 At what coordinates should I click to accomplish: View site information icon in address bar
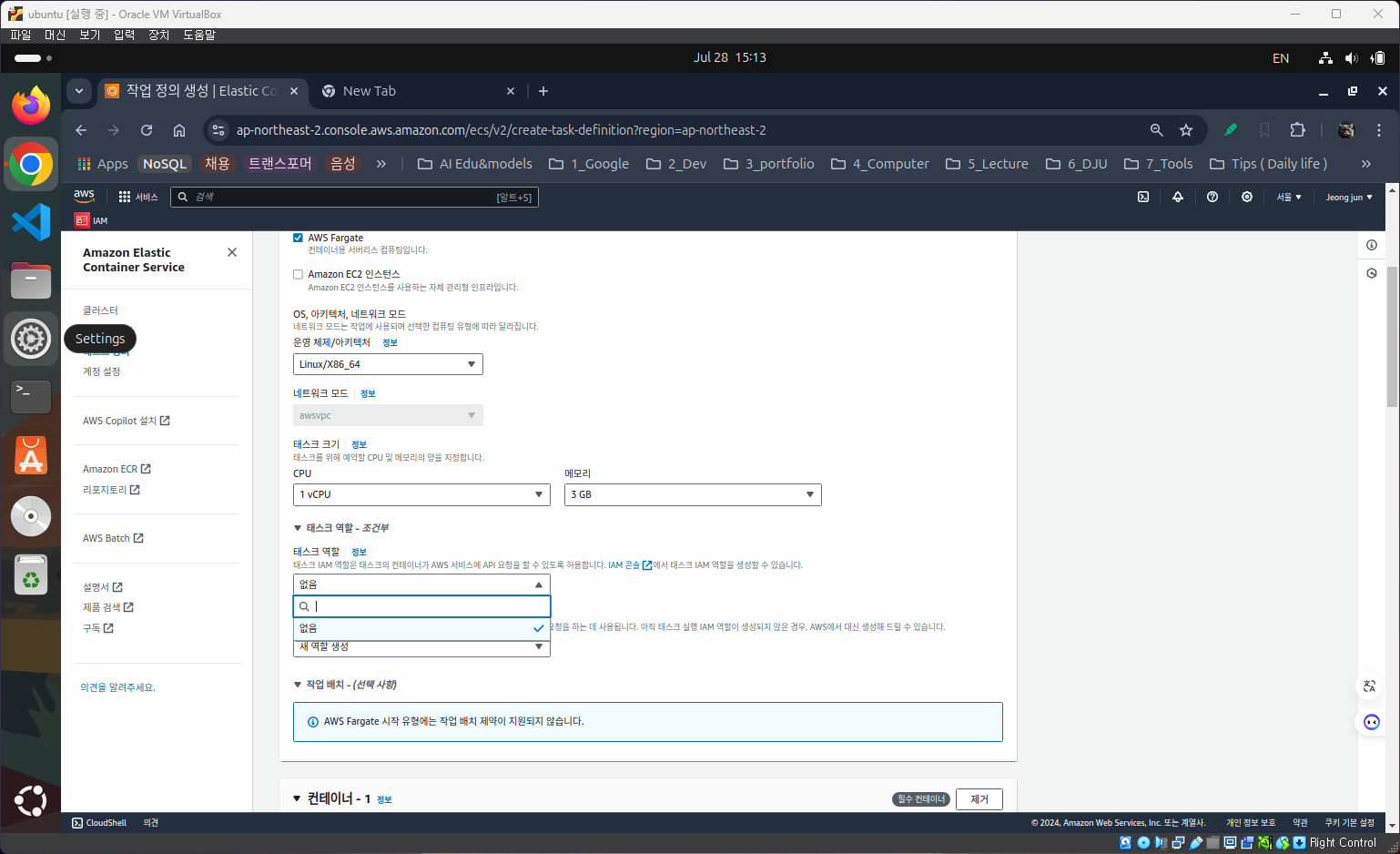point(218,130)
